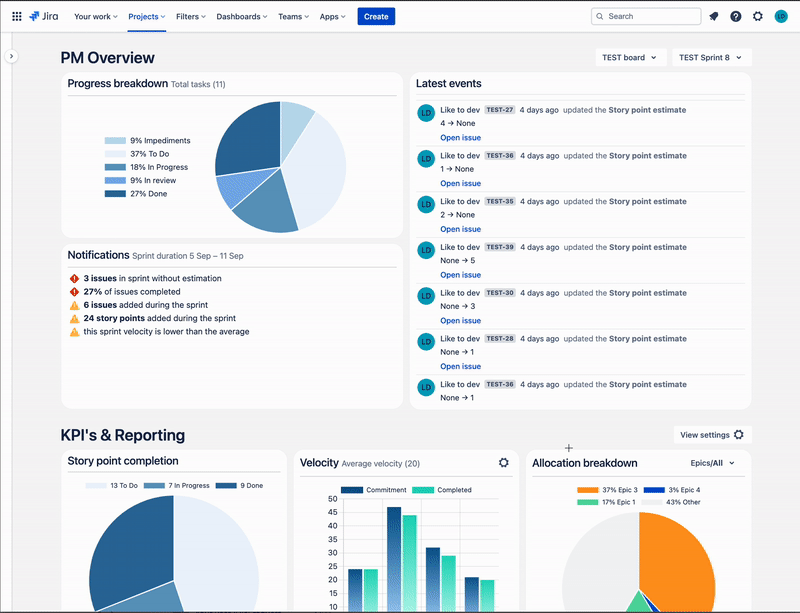Open issue link under TEST-30
Screen dimensions: 800x613
tap(460, 321)
